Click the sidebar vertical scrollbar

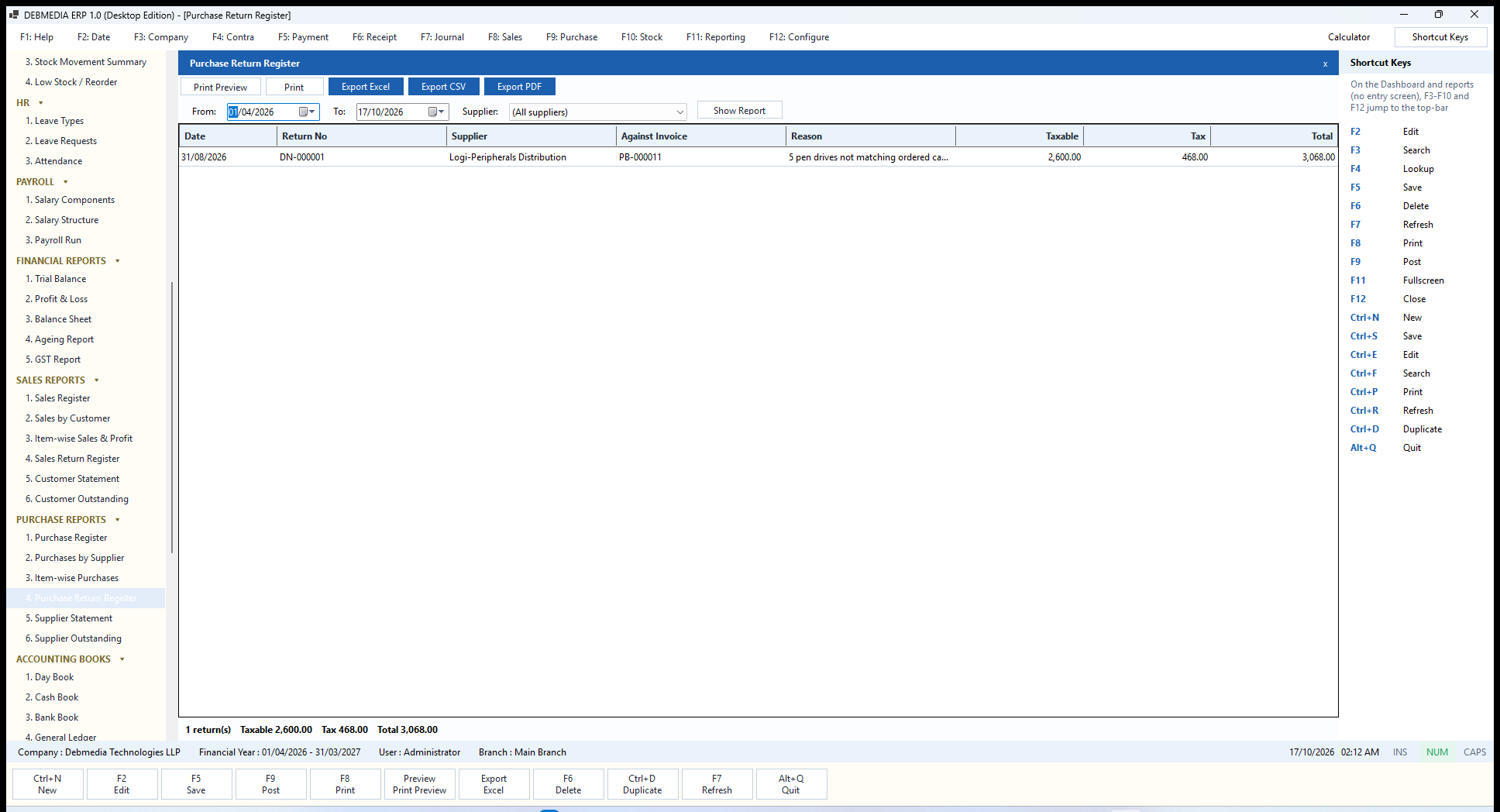tap(171, 418)
